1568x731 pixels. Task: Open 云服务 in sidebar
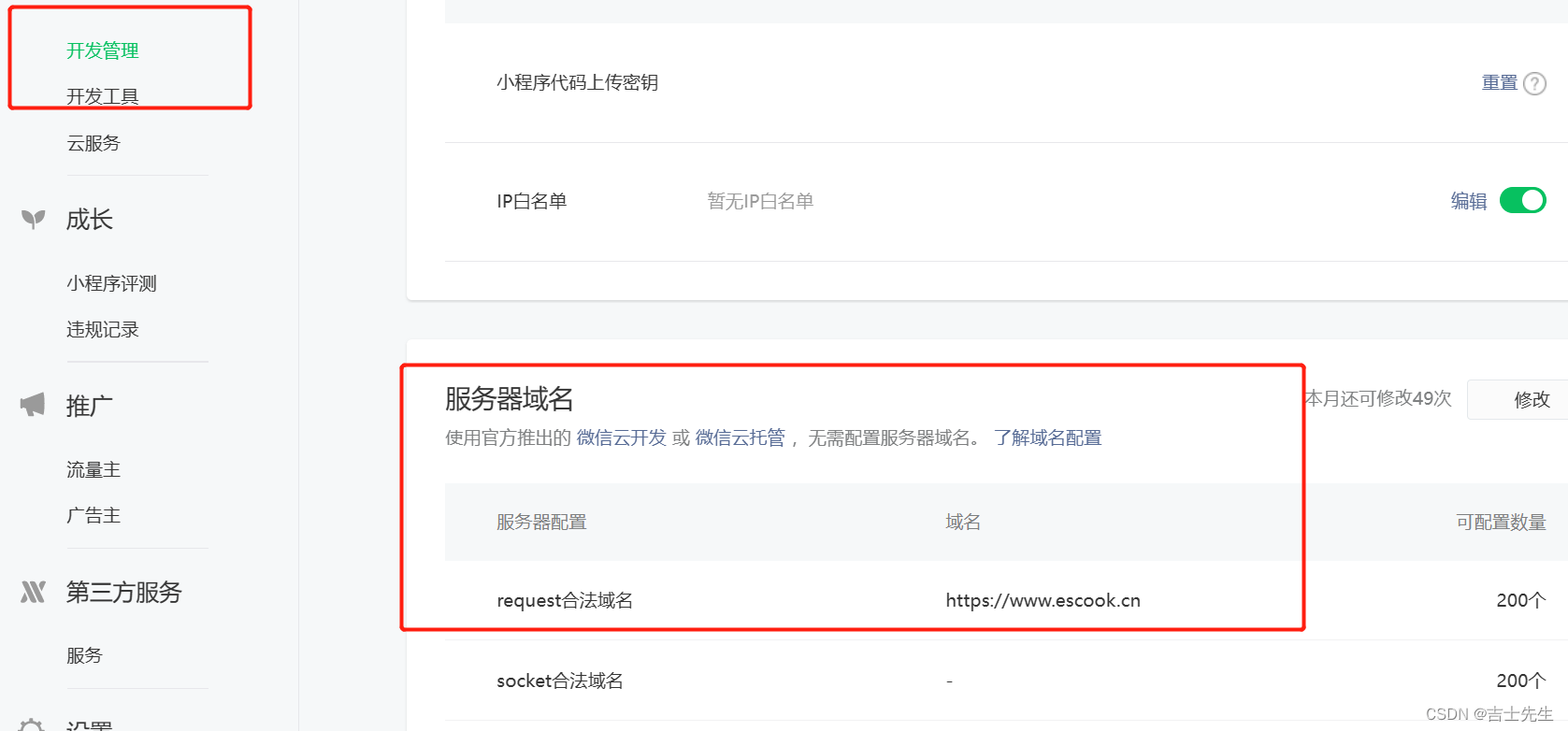[94, 143]
